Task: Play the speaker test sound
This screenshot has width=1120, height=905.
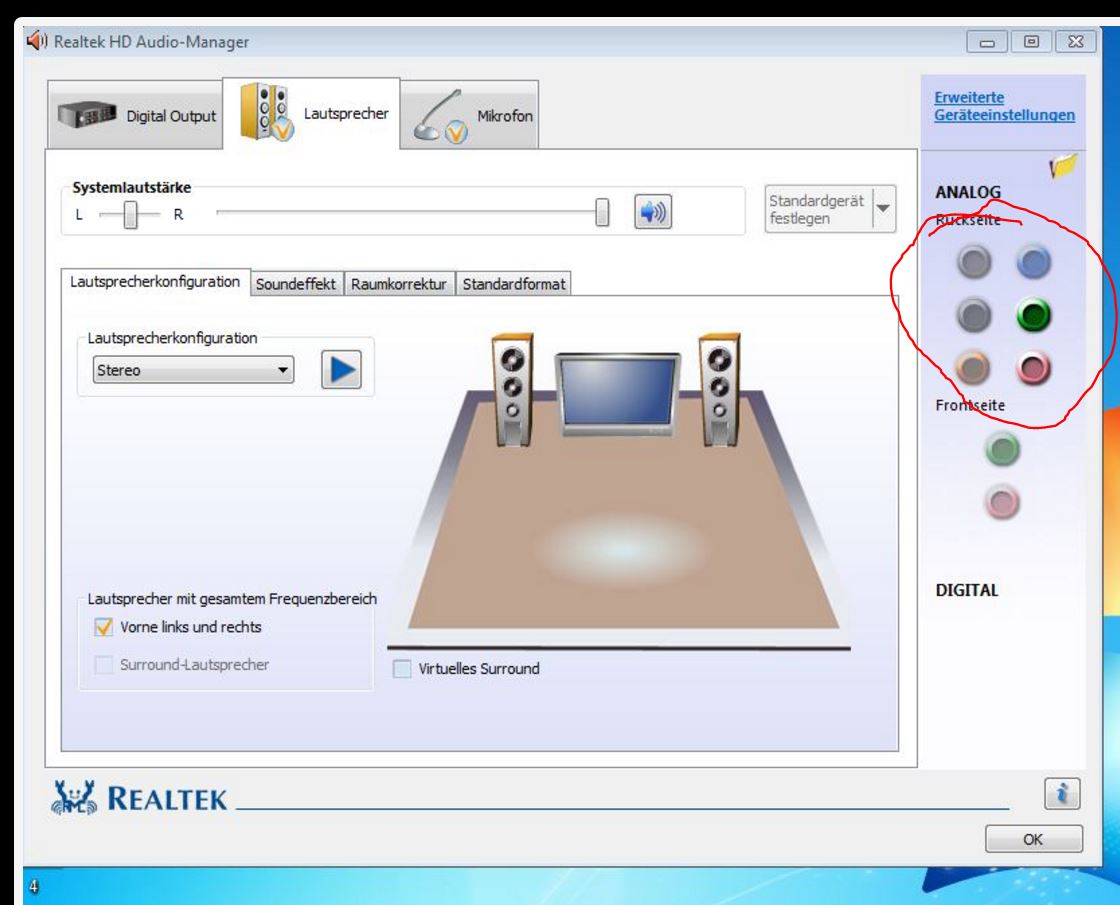Action: pos(341,370)
